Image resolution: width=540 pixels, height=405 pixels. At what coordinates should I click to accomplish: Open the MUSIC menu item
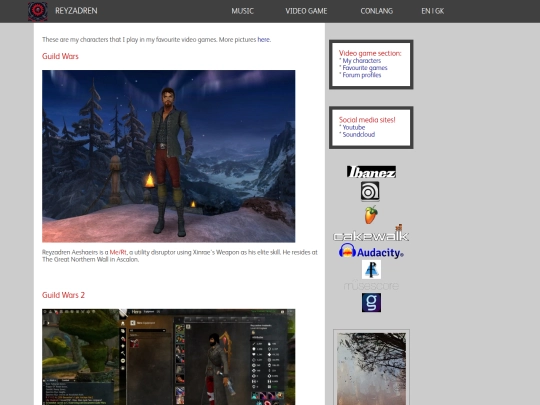coord(242,11)
